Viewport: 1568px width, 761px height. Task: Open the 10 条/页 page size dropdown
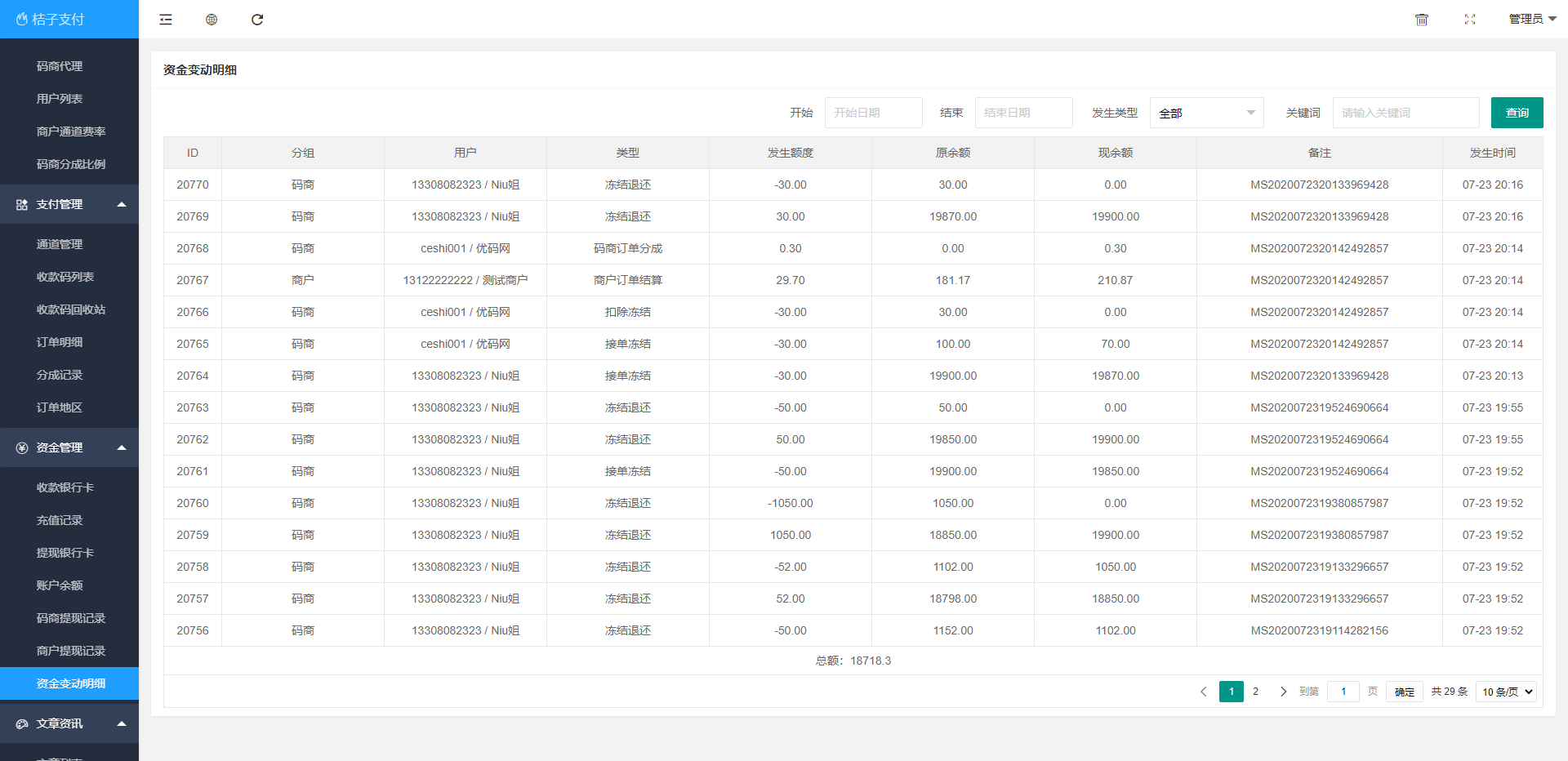click(1507, 692)
